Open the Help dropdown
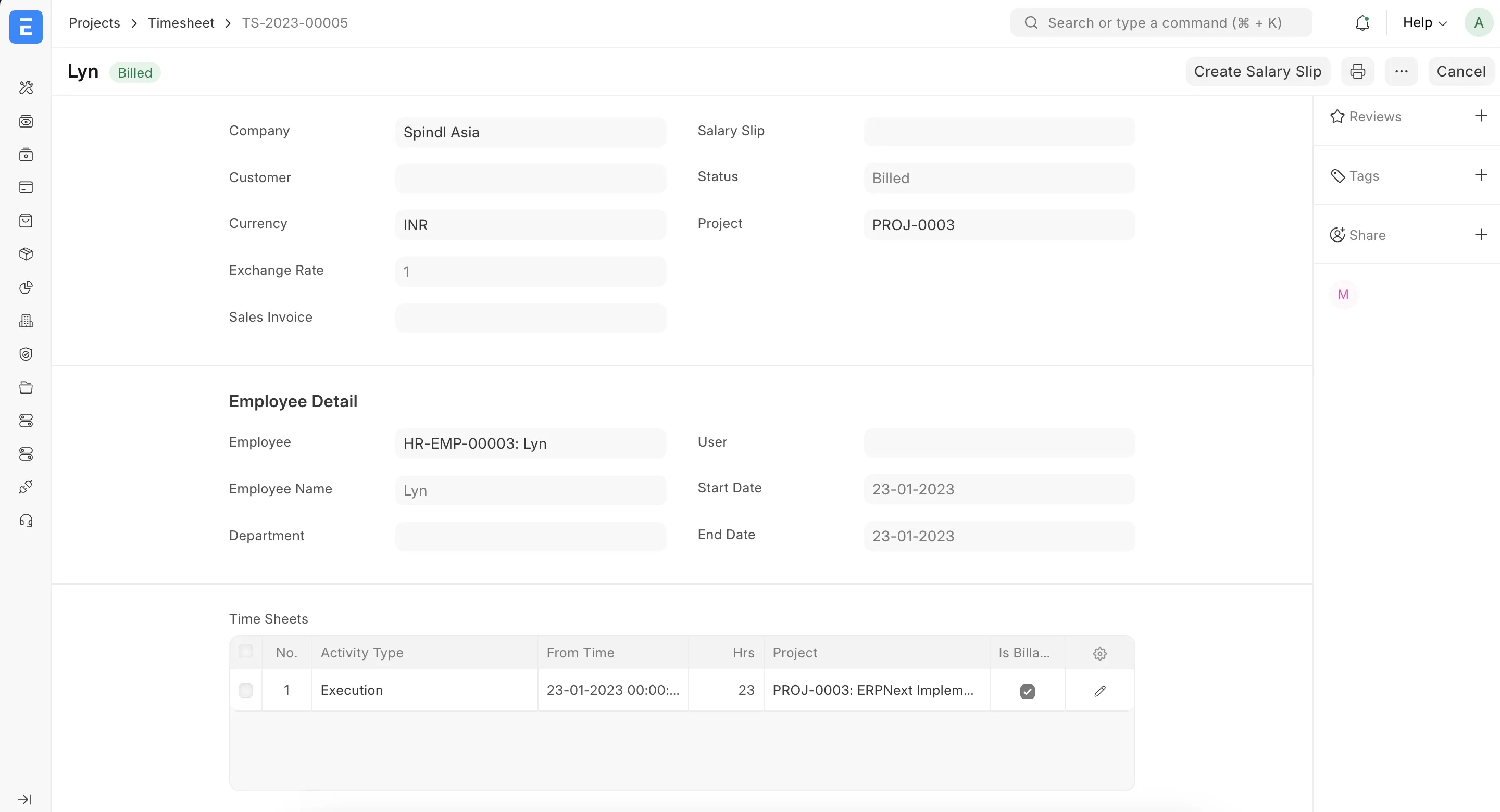Screen dimensions: 1500x812 coord(1424,23)
